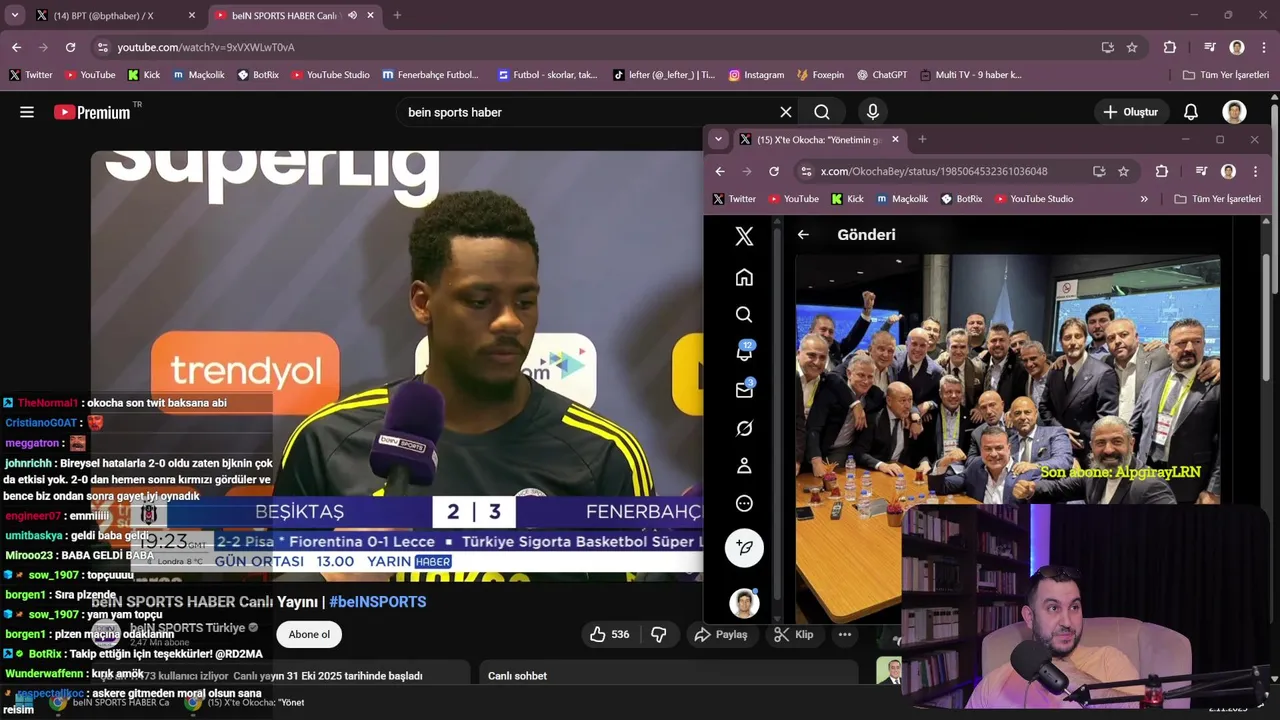Image resolution: width=1280 pixels, height=720 pixels.
Task: Reload the X window page
Action: [773, 171]
